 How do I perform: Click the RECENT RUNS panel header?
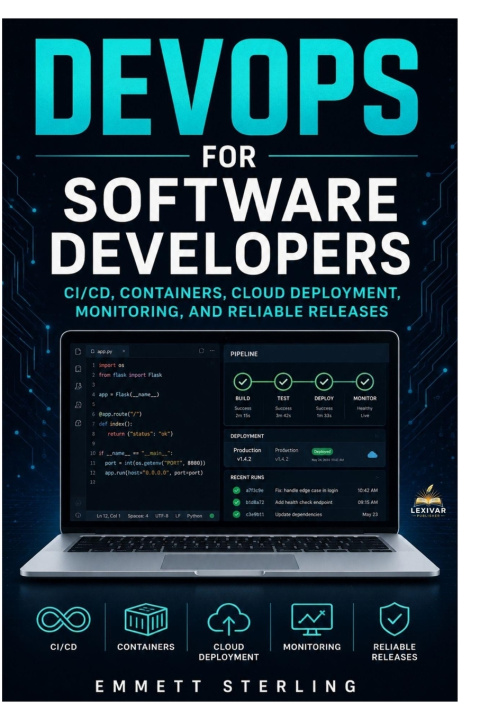click(247, 477)
